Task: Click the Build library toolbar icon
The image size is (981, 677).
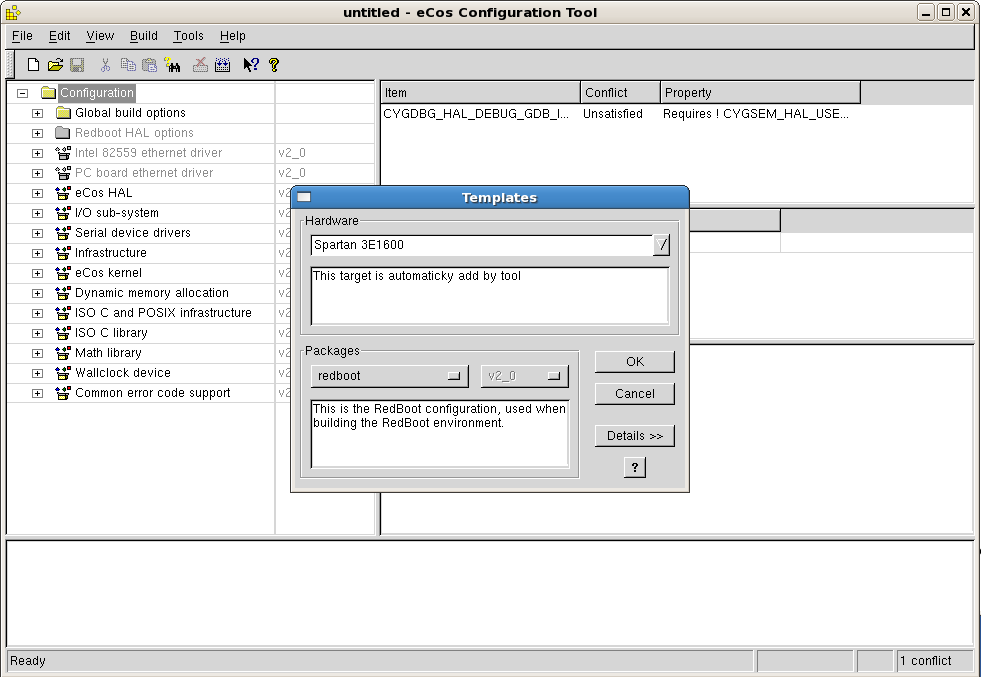Action: [222, 65]
